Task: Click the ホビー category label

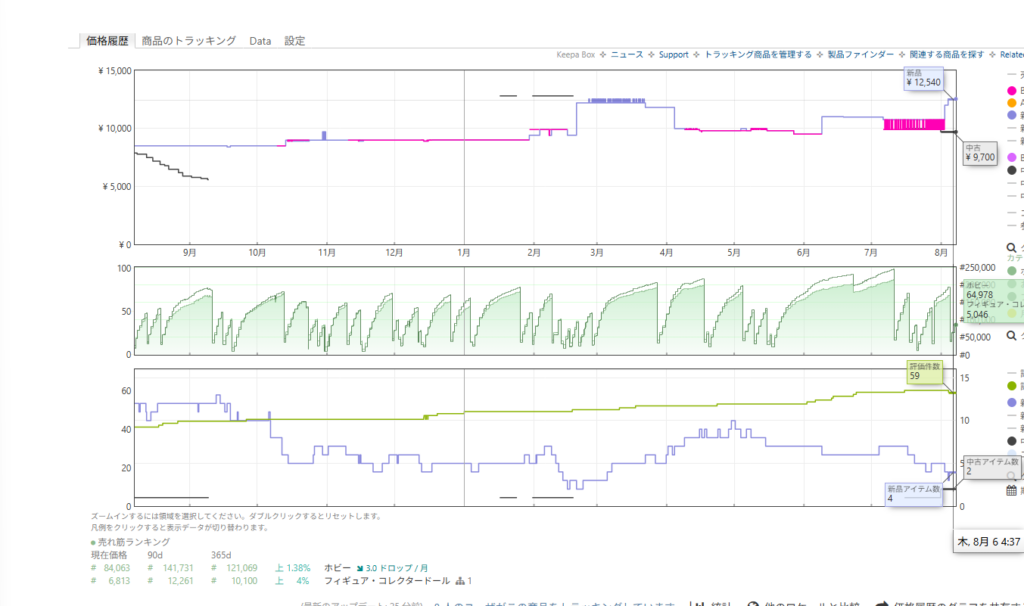Action: (337, 568)
